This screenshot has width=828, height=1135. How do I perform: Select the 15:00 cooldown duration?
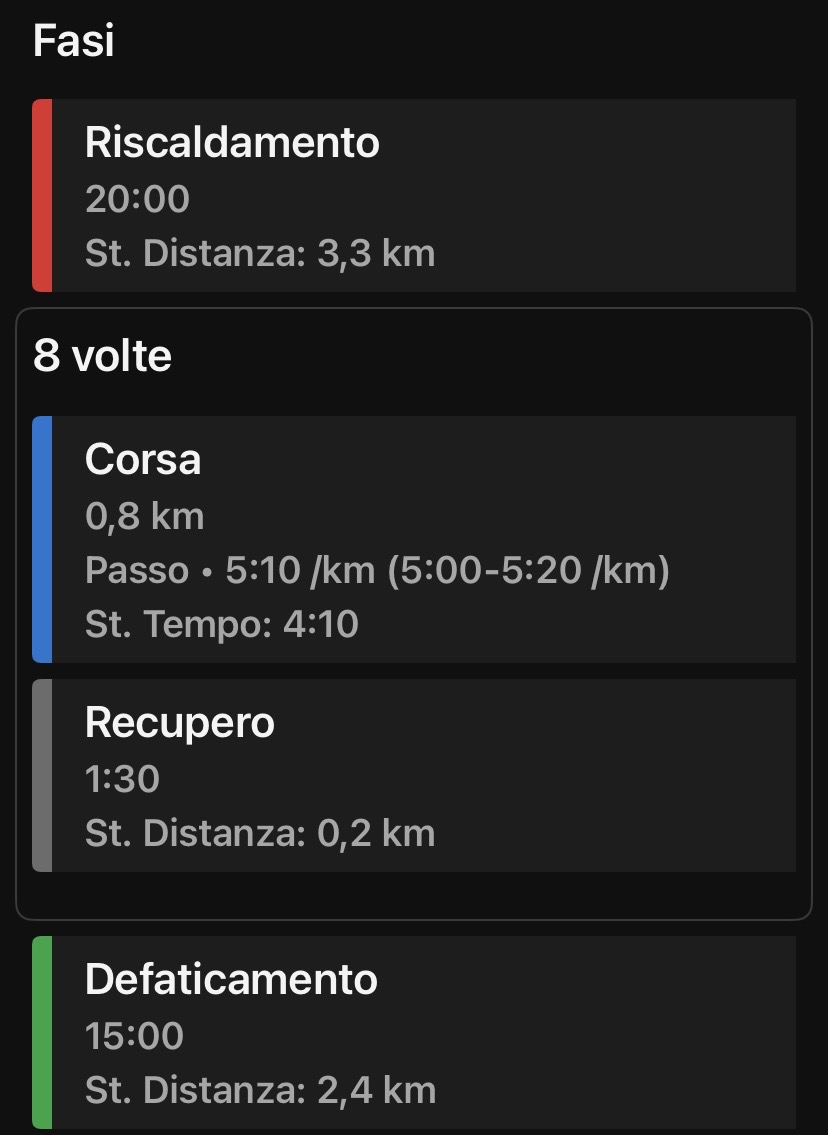point(134,1036)
